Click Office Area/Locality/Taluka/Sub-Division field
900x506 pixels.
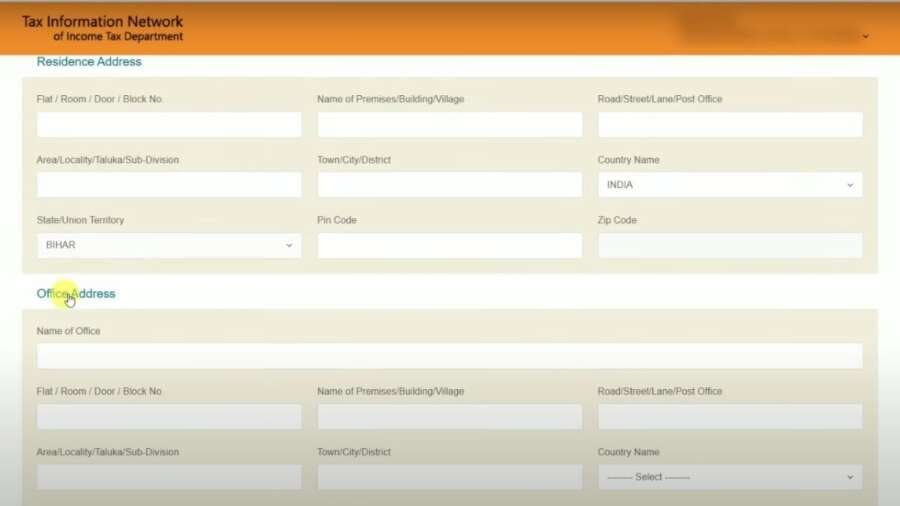coord(169,477)
